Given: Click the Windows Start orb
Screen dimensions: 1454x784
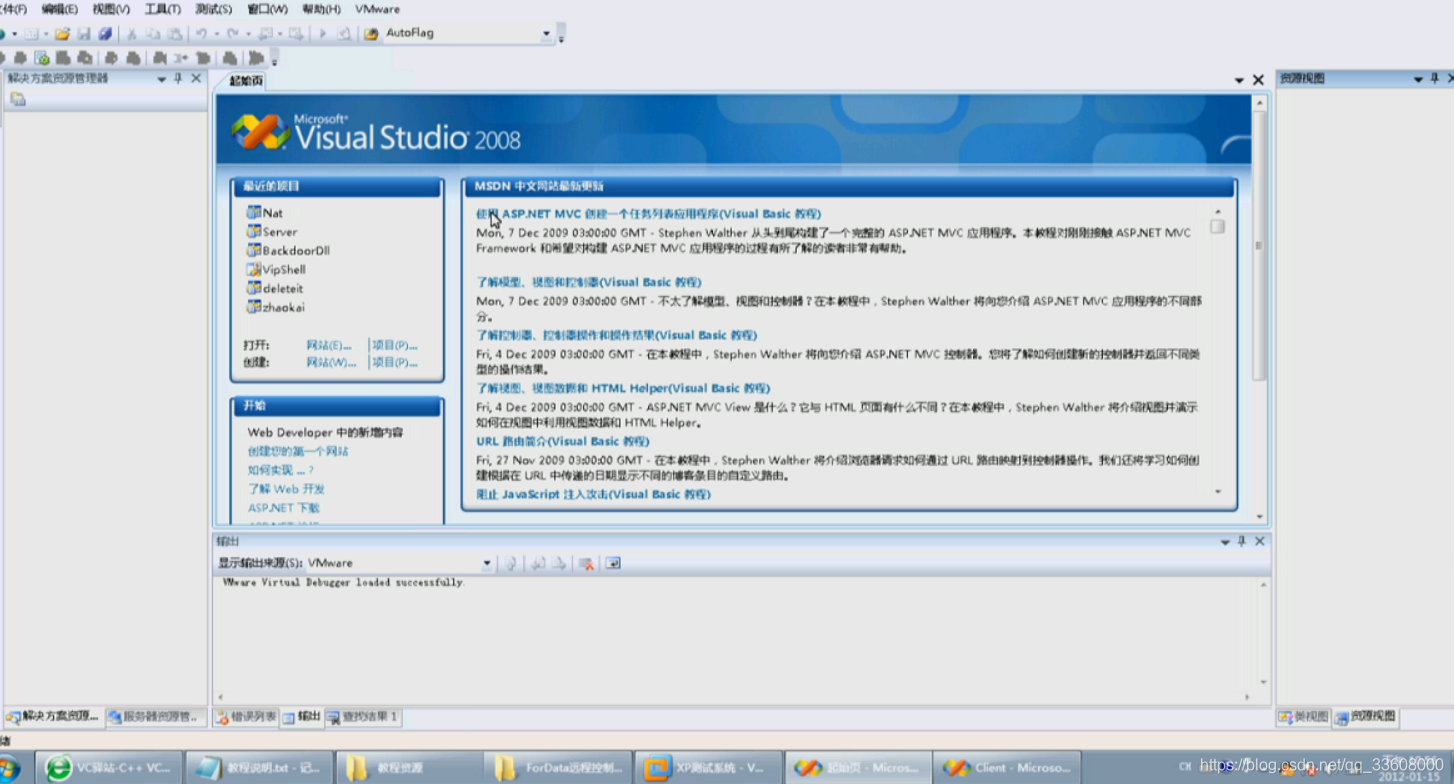Looking at the screenshot, I should coord(8,768).
